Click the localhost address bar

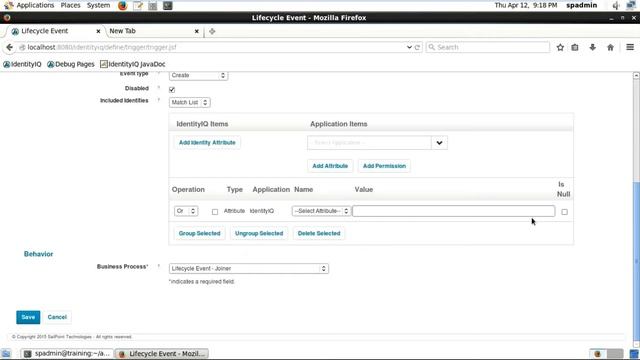(212, 47)
